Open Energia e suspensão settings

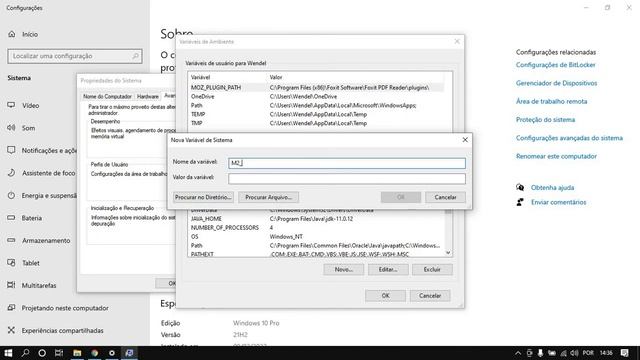[42, 196]
